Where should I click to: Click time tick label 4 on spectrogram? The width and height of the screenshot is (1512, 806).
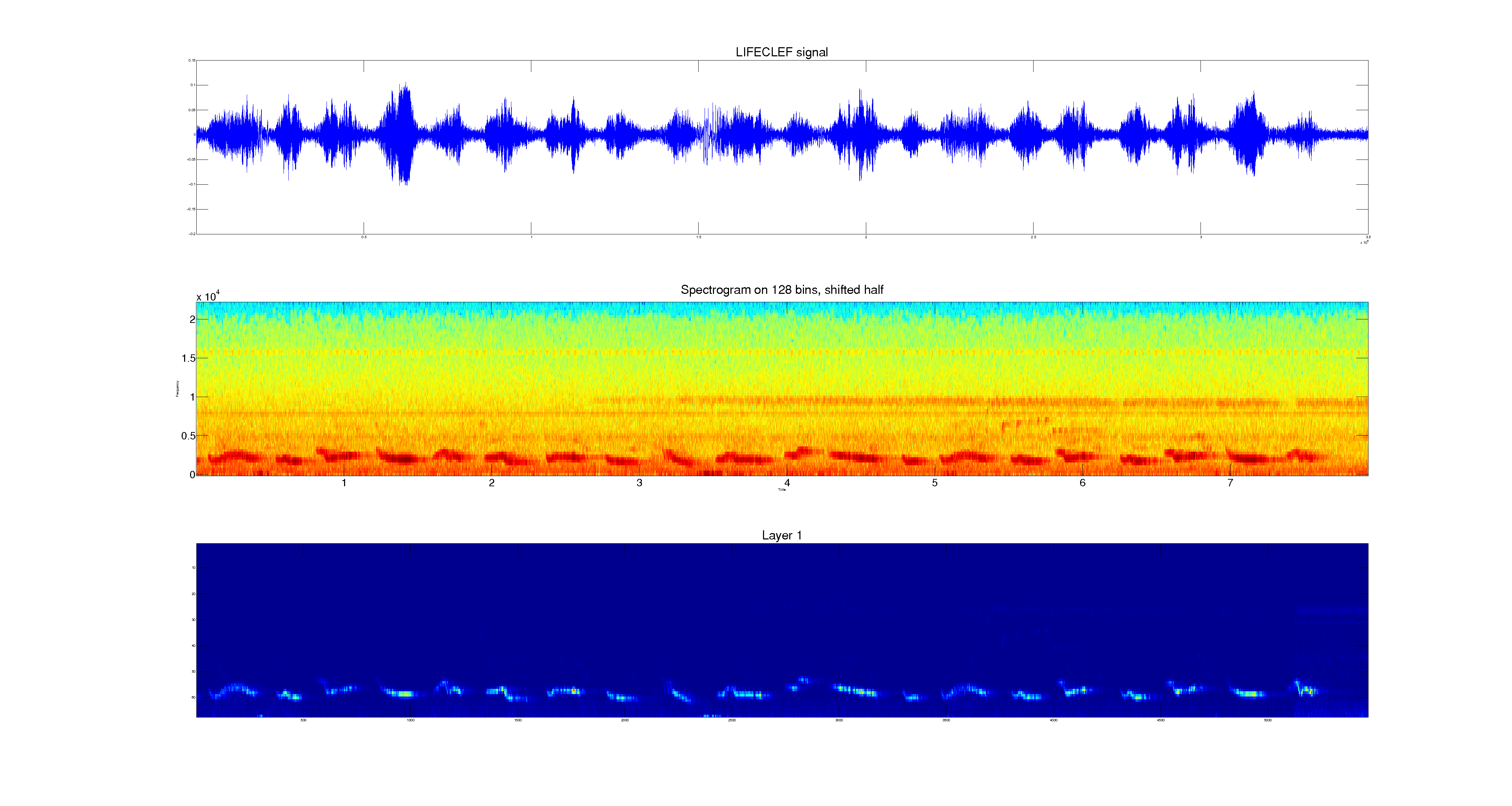(x=787, y=483)
